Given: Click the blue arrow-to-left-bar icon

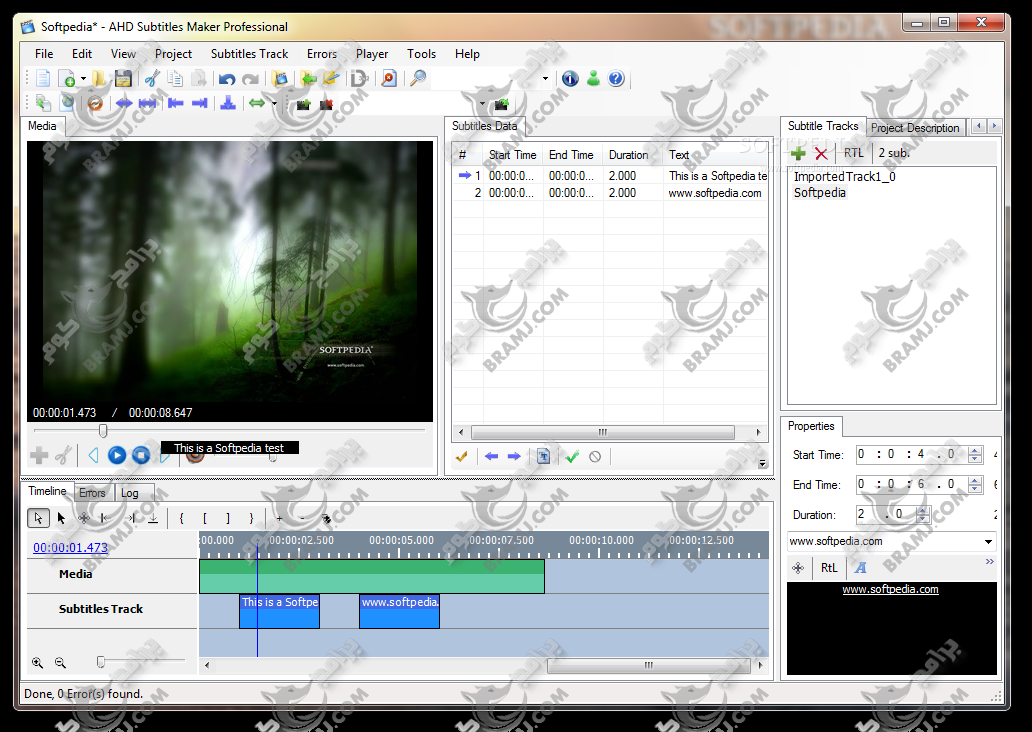Looking at the screenshot, I should pos(176,103).
